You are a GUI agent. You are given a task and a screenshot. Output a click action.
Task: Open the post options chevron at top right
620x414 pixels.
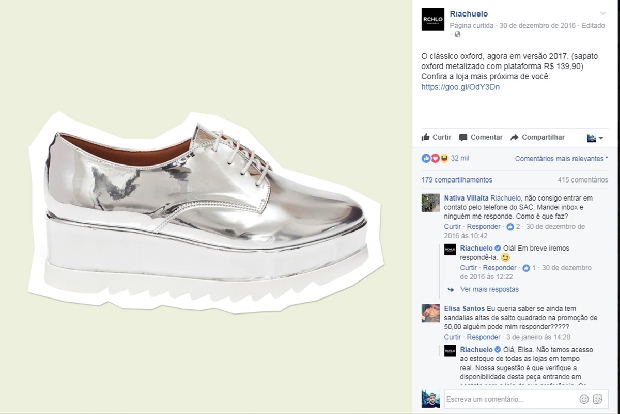tap(603, 13)
